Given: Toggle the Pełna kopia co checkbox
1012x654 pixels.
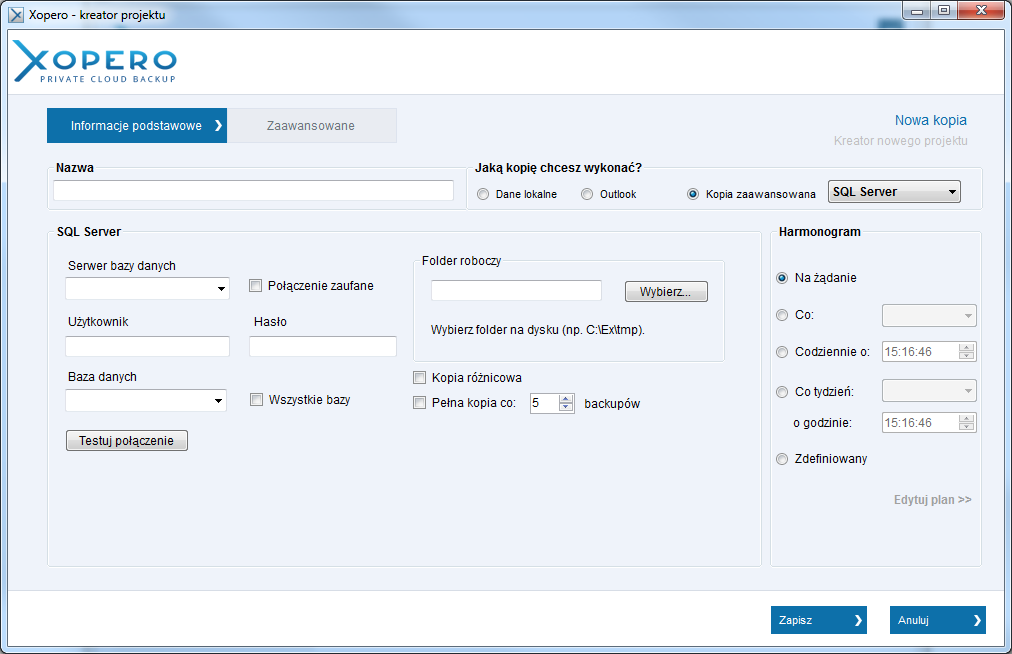Looking at the screenshot, I should click(420, 403).
